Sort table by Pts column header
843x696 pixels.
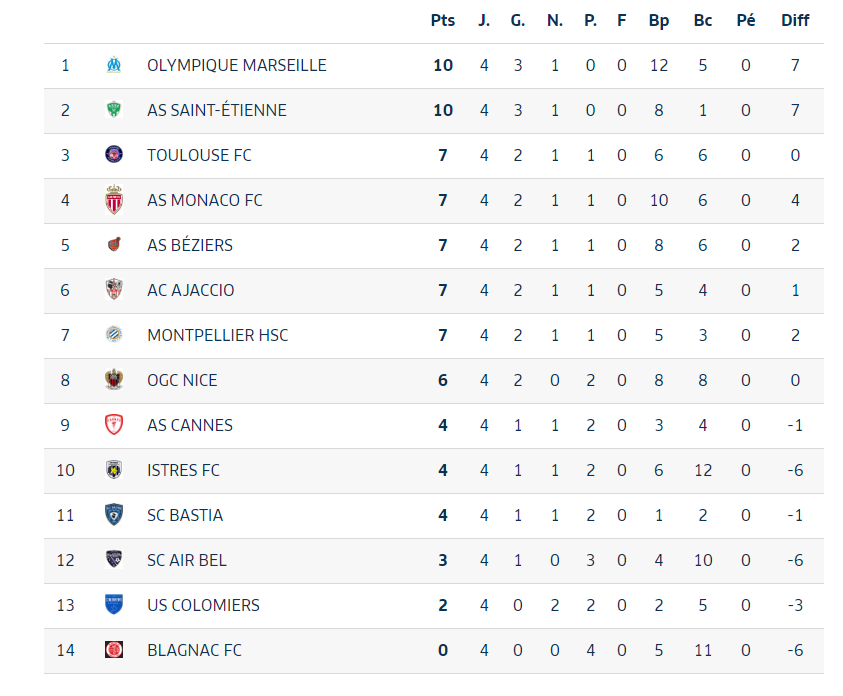443,20
